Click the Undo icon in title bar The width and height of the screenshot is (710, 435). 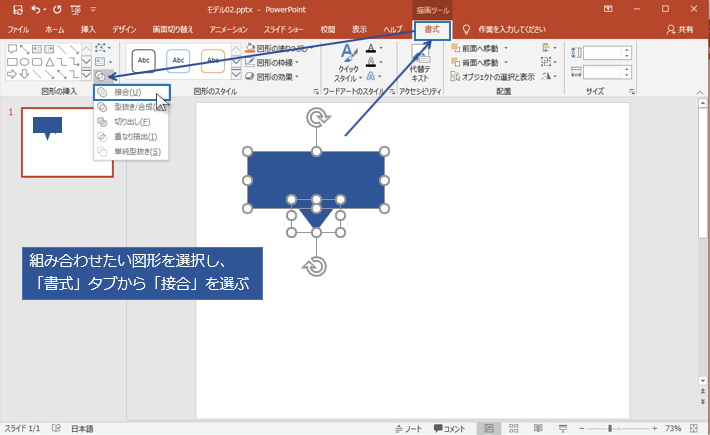[x=36, y=10]
